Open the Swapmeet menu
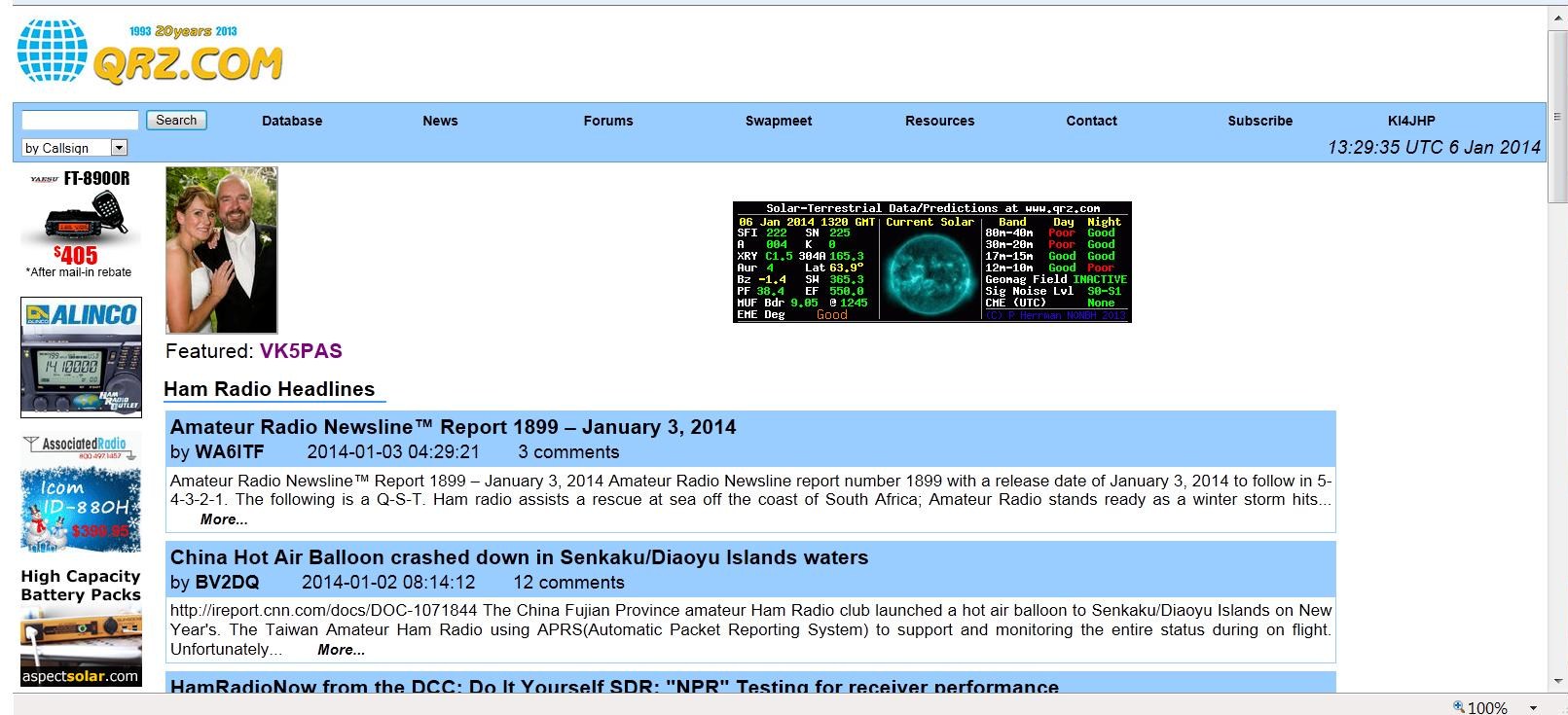The width and height of the screenshot is (1568, 715). (x=779, y=121)
